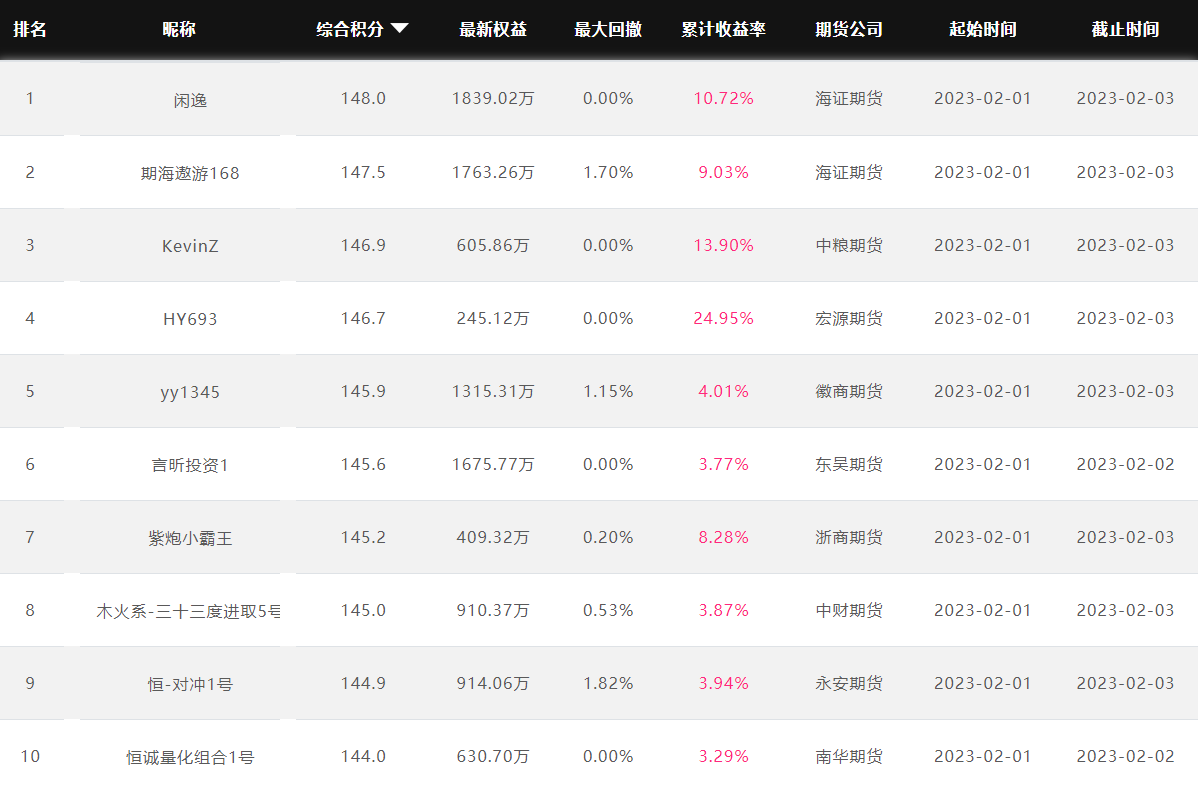Click return rate 3.29%
The width and height of the screenshot is (1198, 789).
pyautogui.click(x=724, y=756)
